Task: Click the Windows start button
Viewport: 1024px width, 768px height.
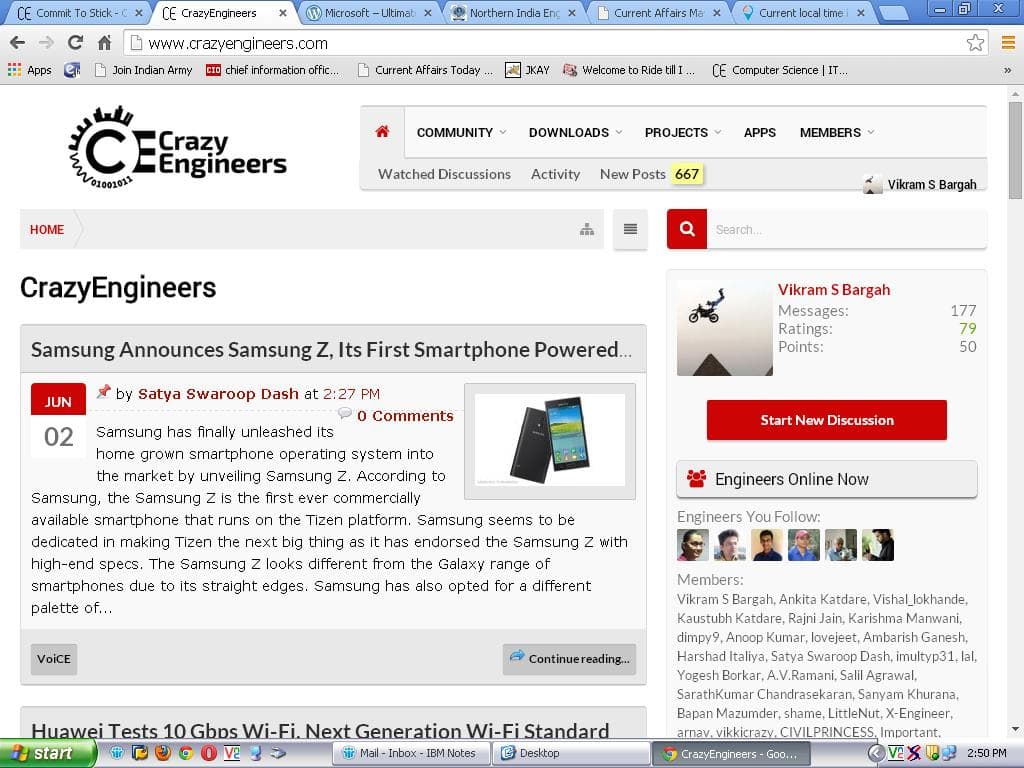Action: tap(48, 753)
